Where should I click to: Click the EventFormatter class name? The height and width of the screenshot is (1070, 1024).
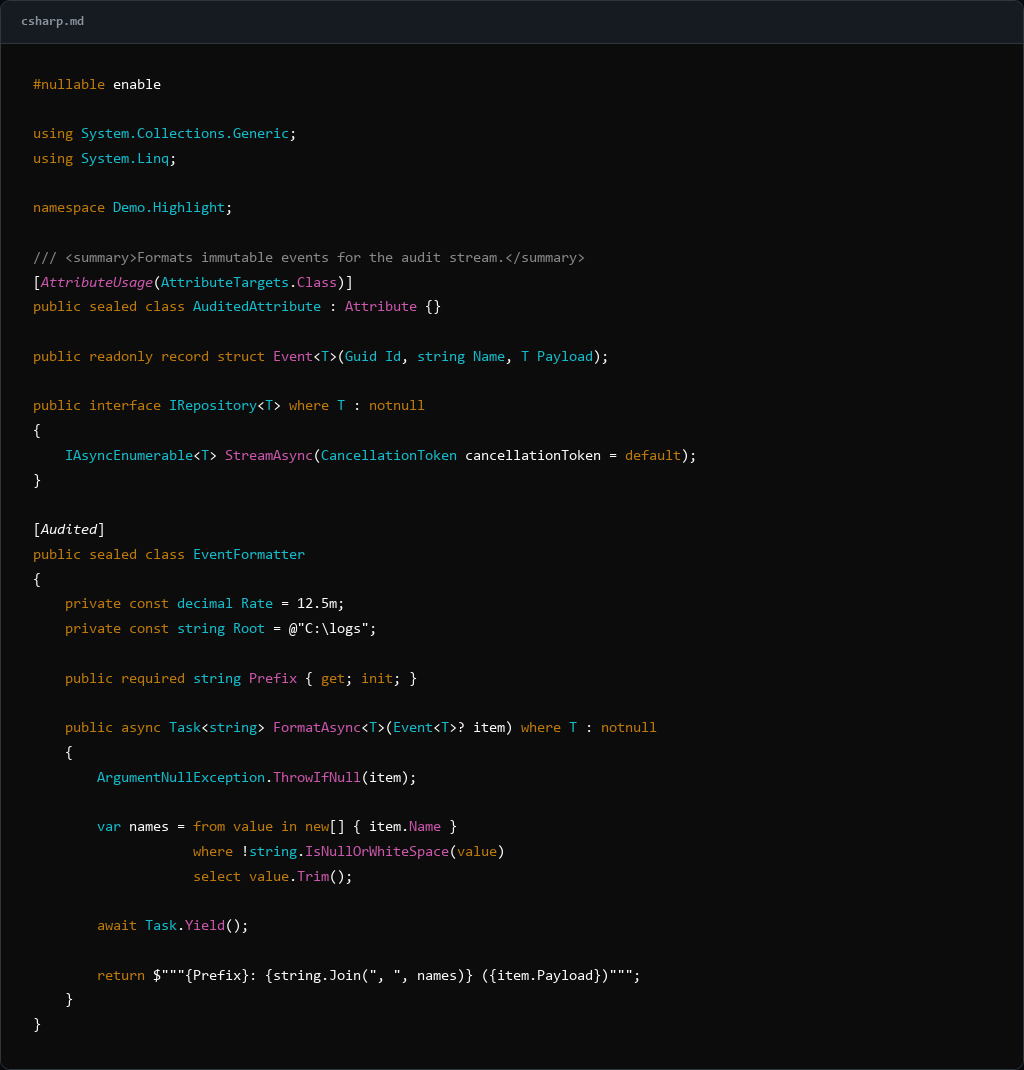[249, 555]
